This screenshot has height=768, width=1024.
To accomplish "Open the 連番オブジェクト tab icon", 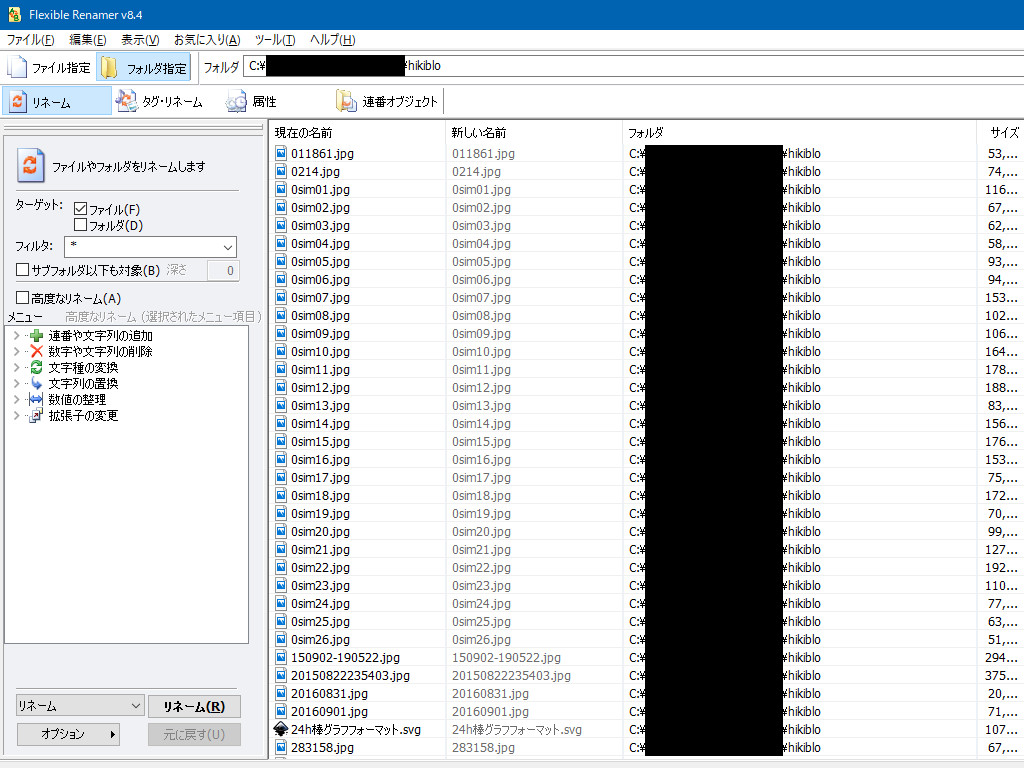I will pos(346,101).
